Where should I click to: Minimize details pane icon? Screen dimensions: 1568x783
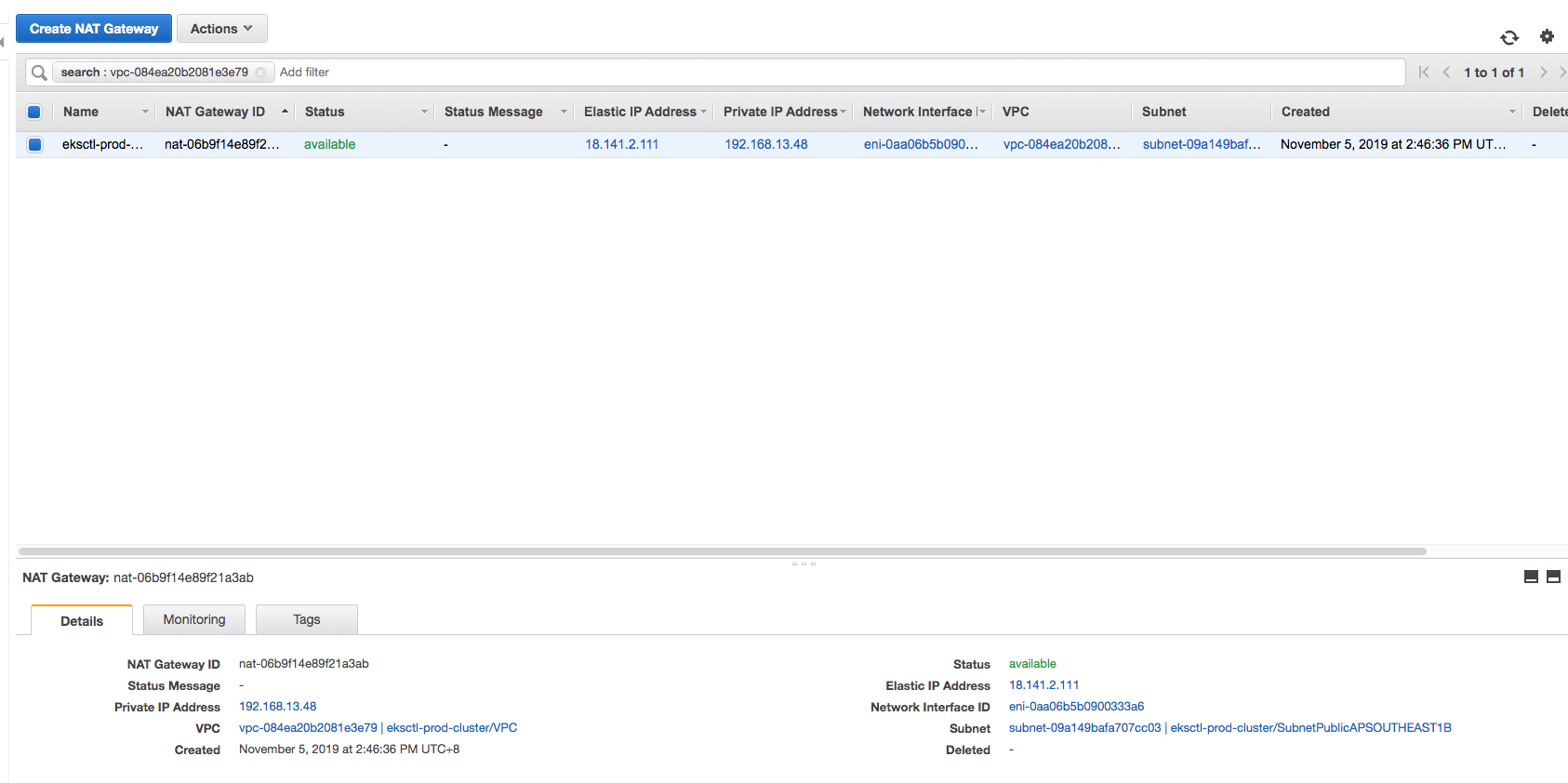pyautogui.click(x=1531, y=577)
